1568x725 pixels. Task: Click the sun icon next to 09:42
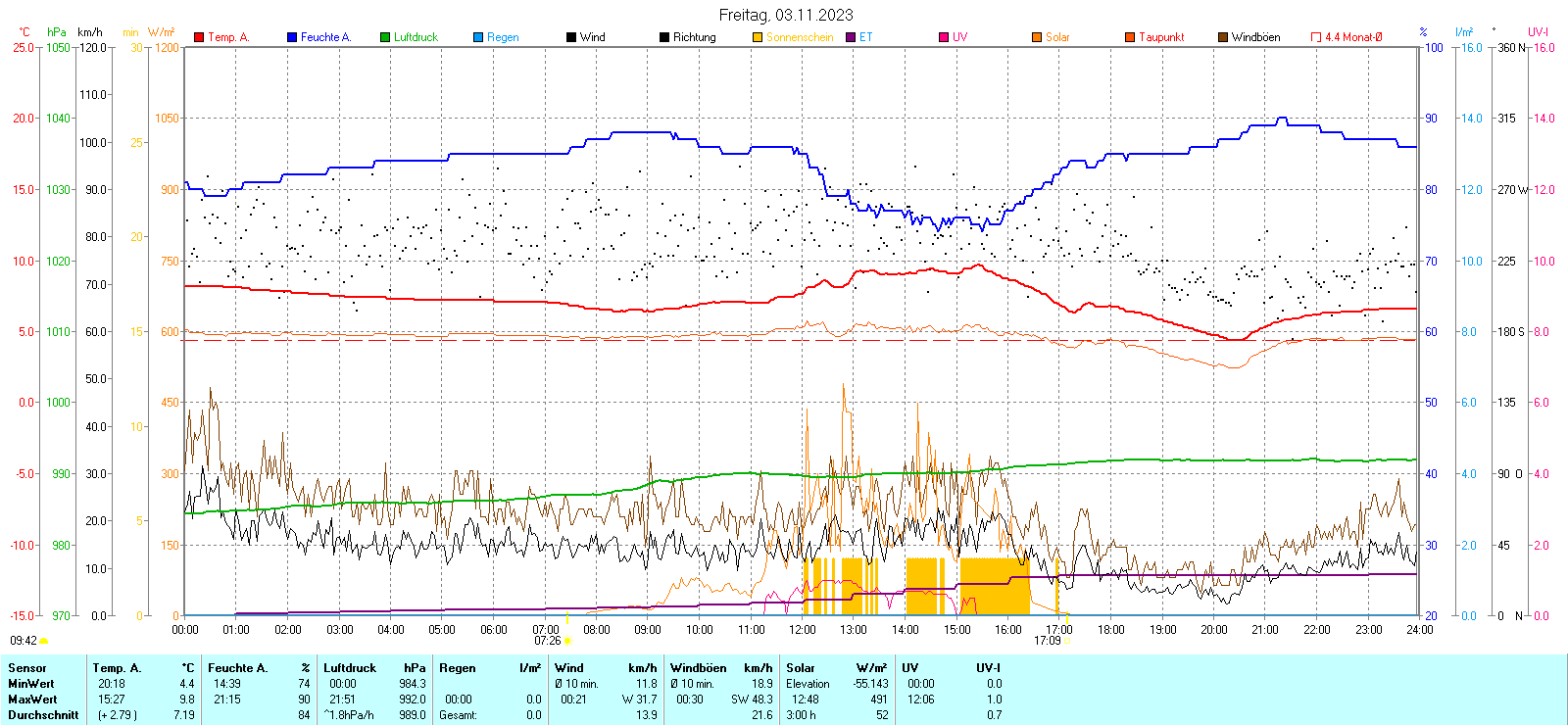pos(43,641)
